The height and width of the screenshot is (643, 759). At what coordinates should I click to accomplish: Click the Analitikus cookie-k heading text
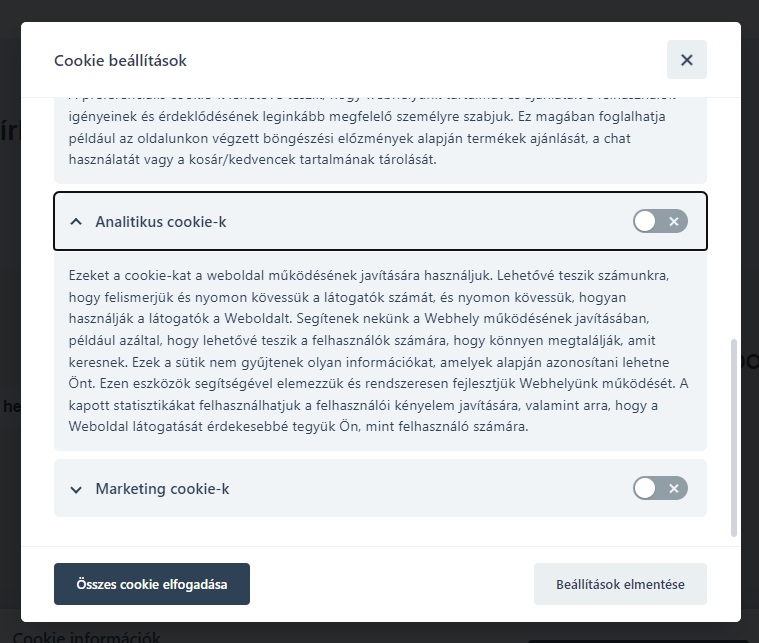(x=161, y=222)
